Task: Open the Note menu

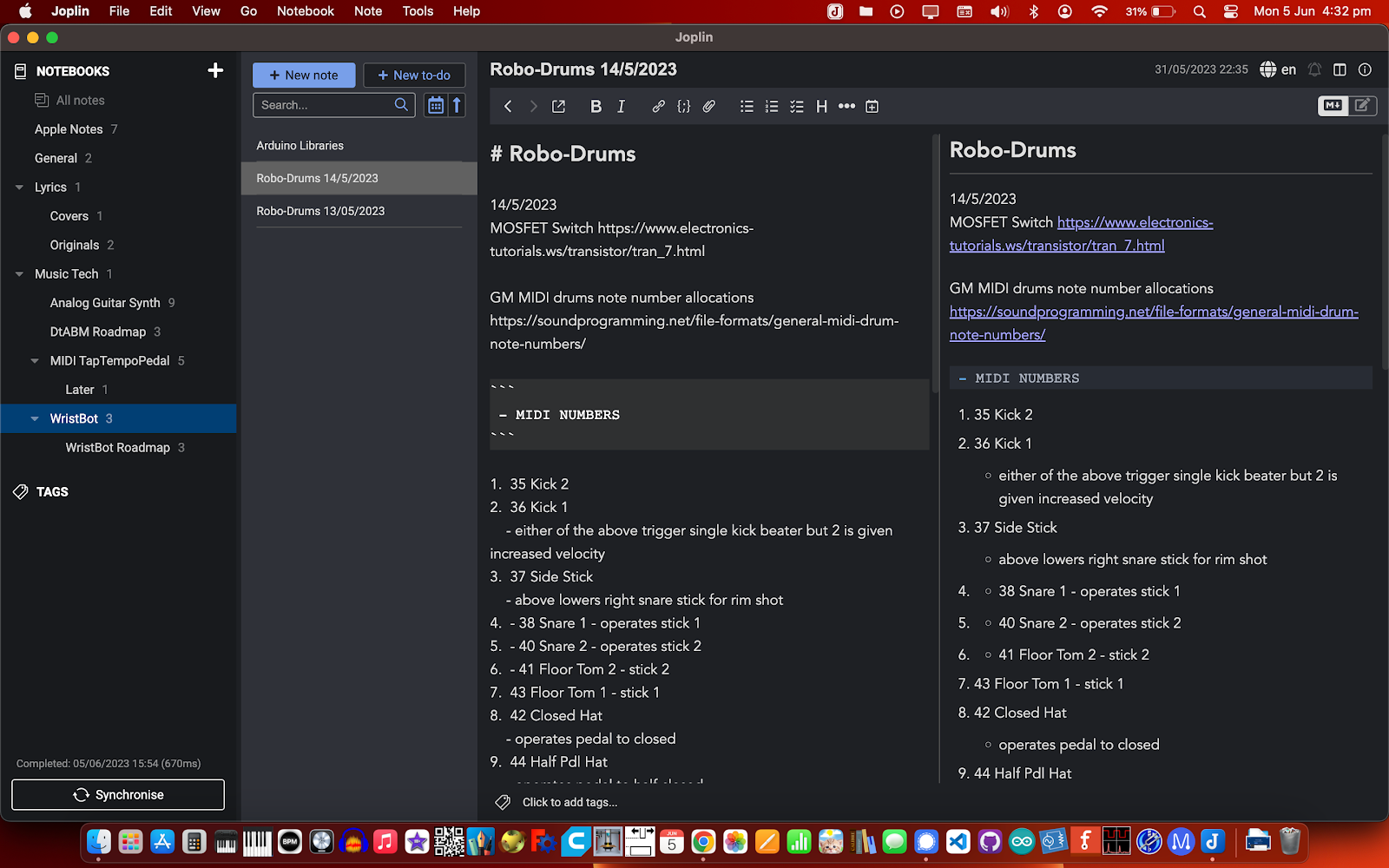Action: (x=368, y=11)
